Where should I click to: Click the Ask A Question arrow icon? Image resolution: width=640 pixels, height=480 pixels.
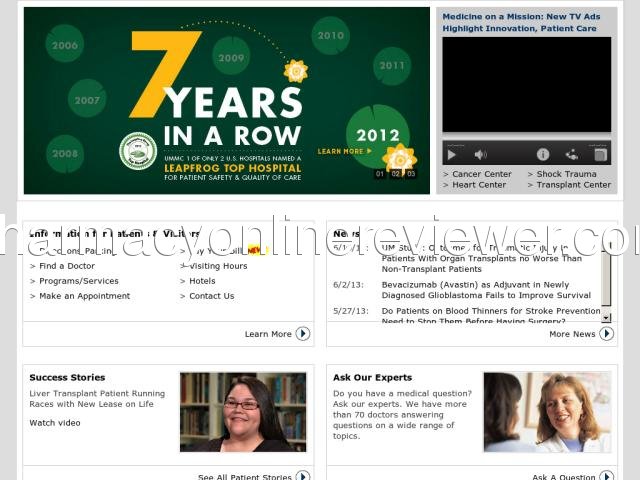click(x=607, y=476)
